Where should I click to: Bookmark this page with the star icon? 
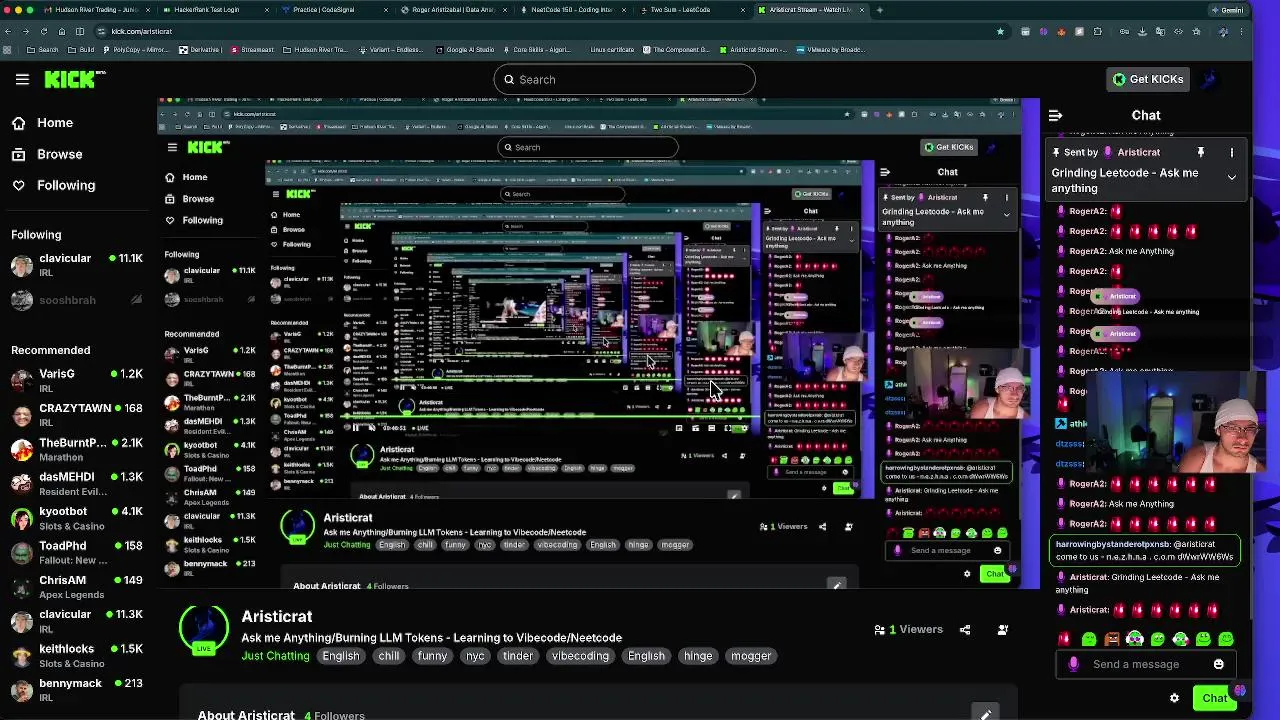pos(1000,31)
